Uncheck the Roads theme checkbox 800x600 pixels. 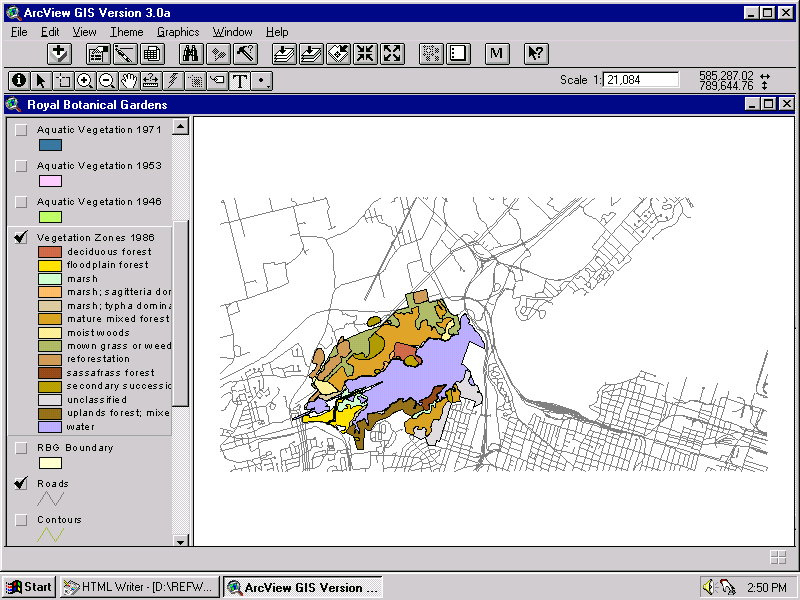[21, 483]
